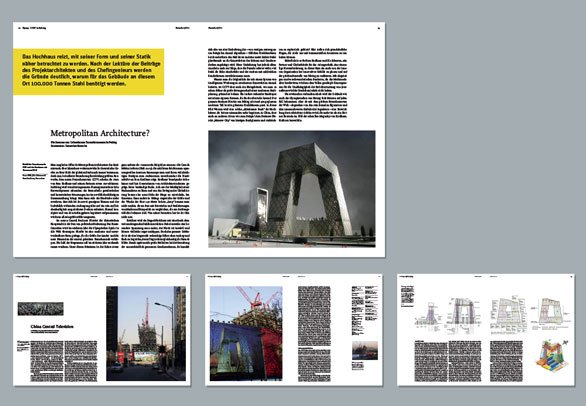The image size is (586, 406).
Task: Click the CCTV tower rendering photo
Action: coord(292,189)
